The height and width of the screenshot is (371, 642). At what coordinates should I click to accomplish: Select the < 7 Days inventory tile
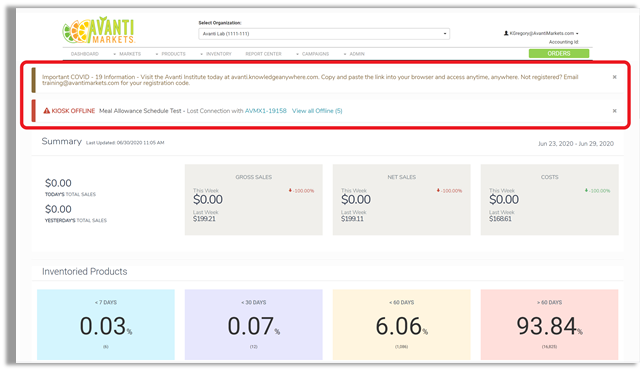pyautogui.click(x=106, y=325)
